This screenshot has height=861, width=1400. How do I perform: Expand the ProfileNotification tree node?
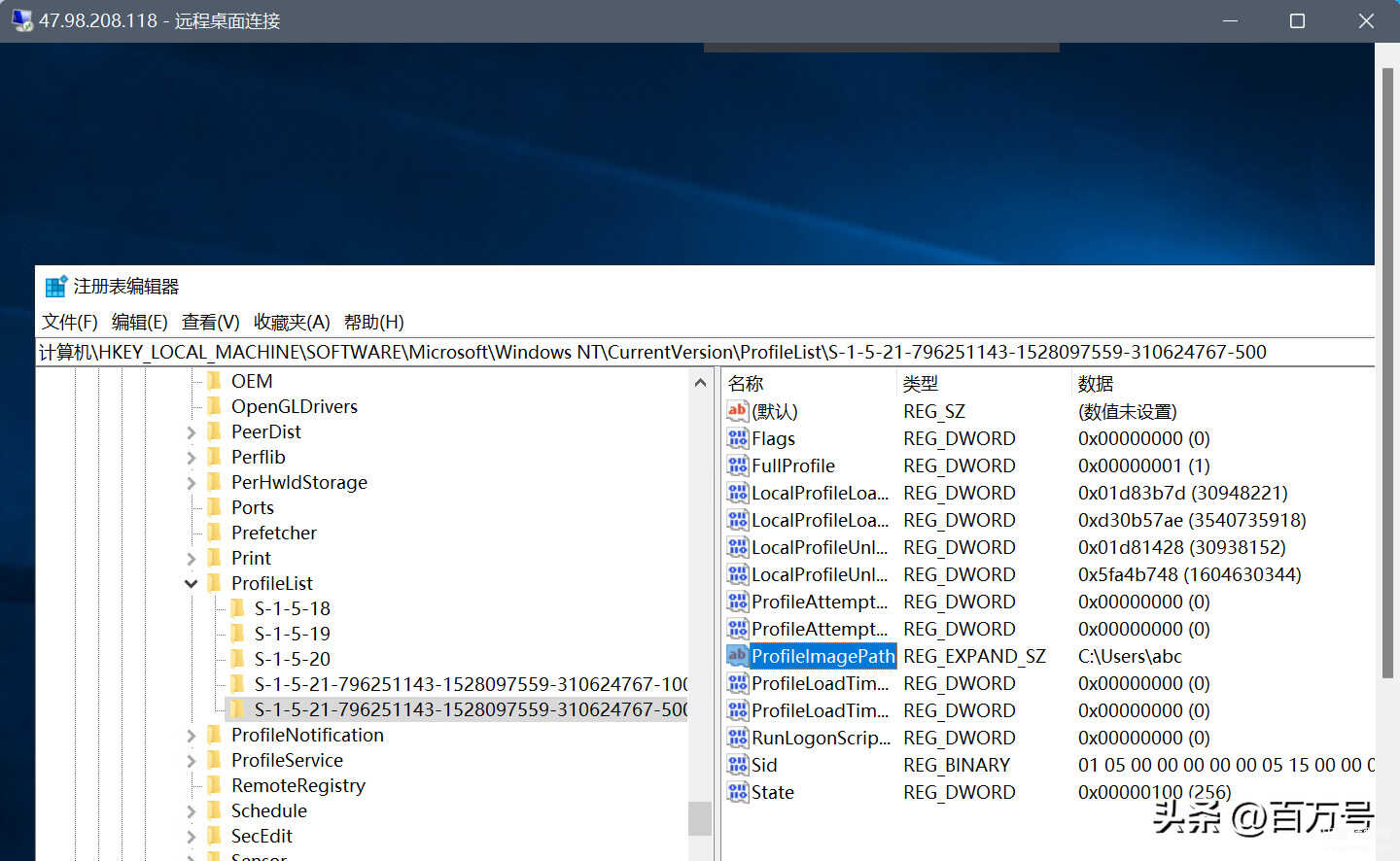pyautogui.click(x=191, y=736)
